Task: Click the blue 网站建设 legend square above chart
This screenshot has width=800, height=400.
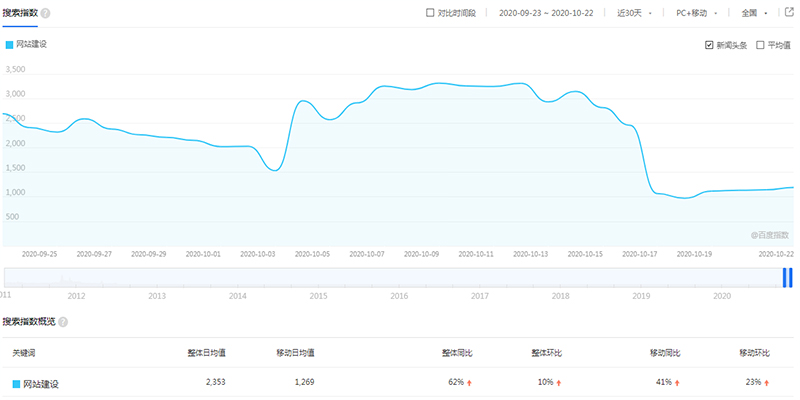Action: [9, 45]
